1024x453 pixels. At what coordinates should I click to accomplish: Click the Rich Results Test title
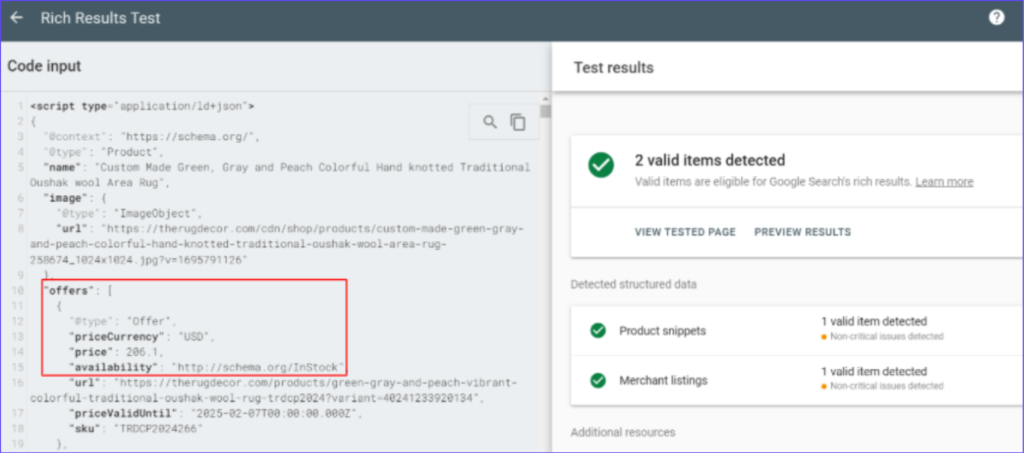click(100, 18)
